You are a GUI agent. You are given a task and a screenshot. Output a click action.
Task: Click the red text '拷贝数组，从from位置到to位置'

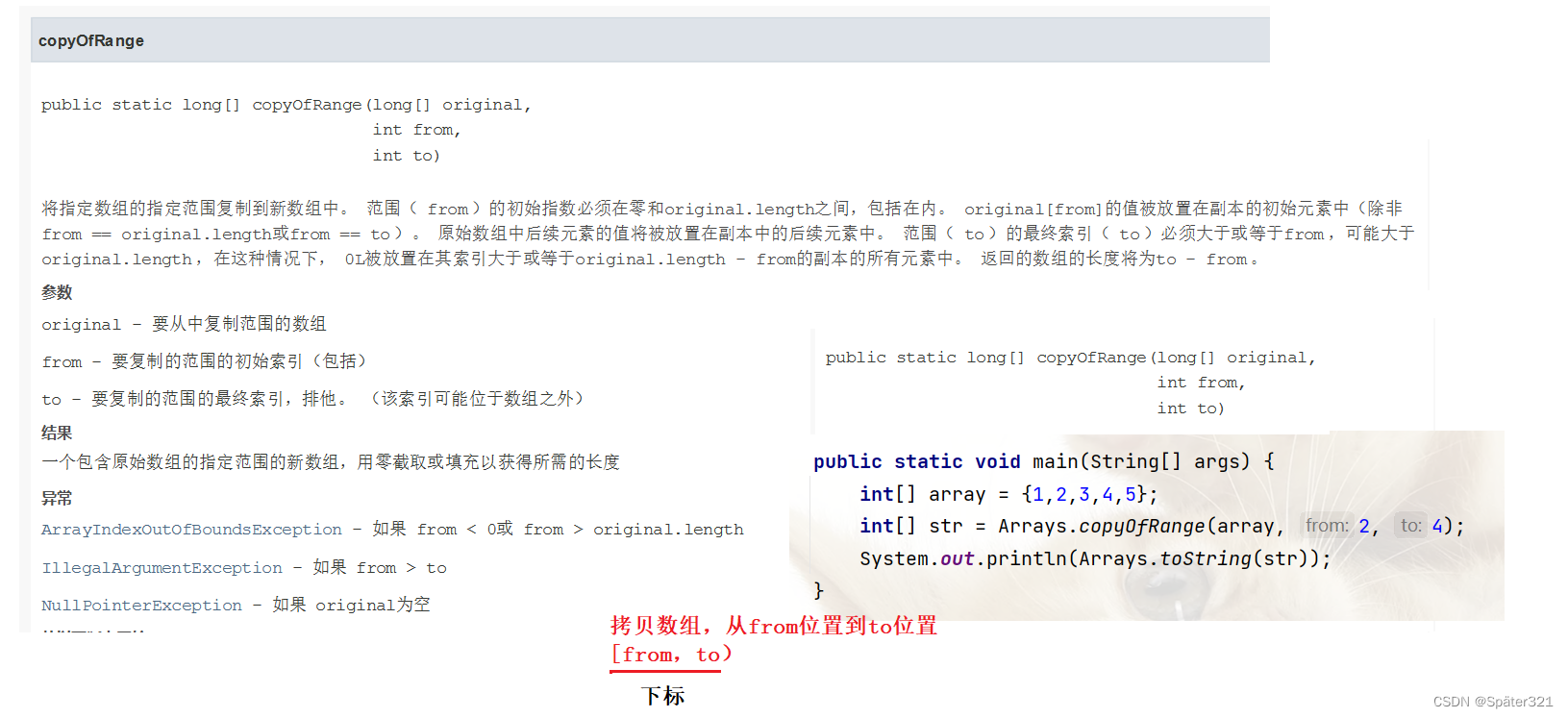pyautogui.click(x=774, y=626)
